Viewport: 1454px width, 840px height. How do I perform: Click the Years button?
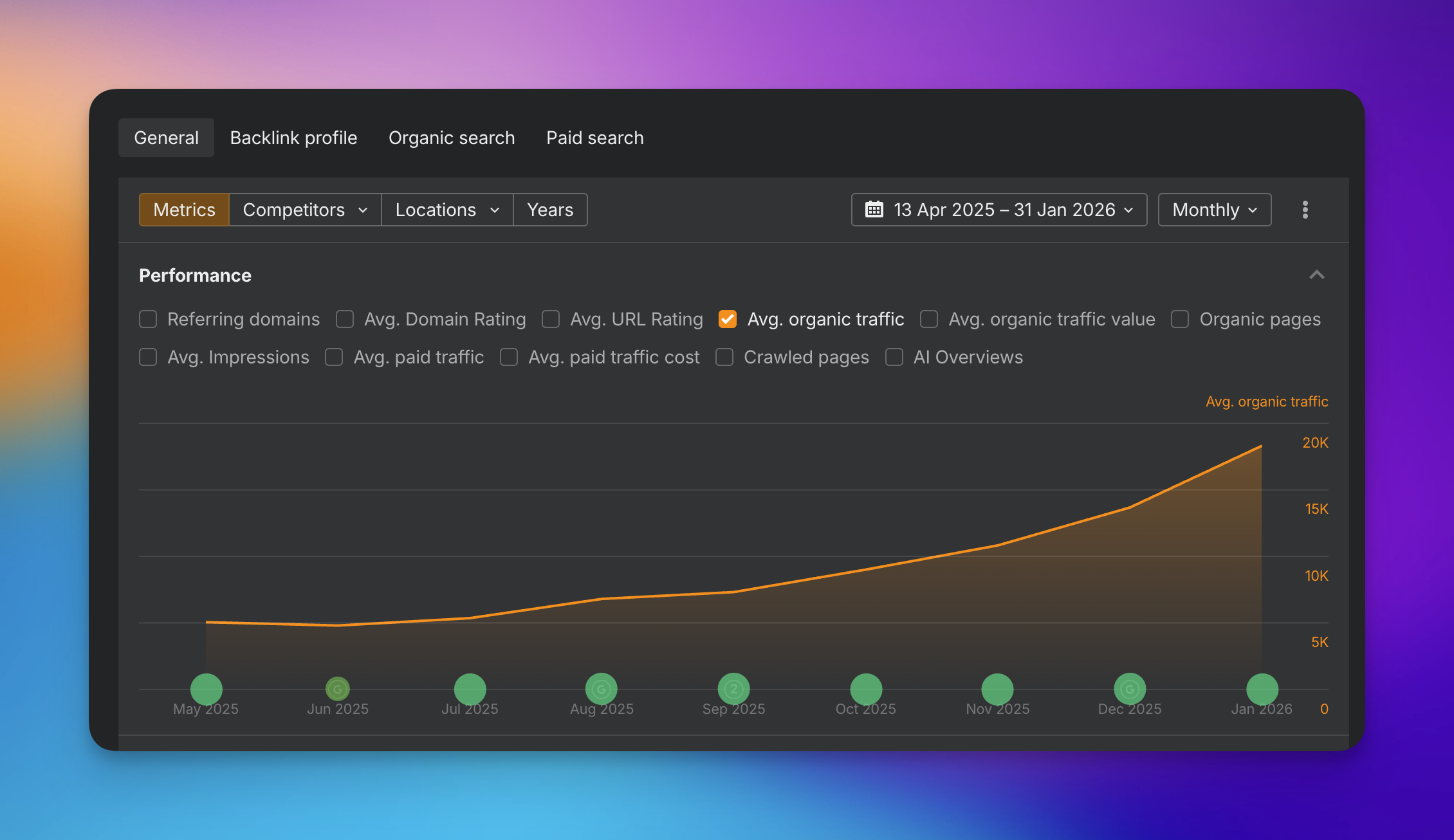[550, 210]
